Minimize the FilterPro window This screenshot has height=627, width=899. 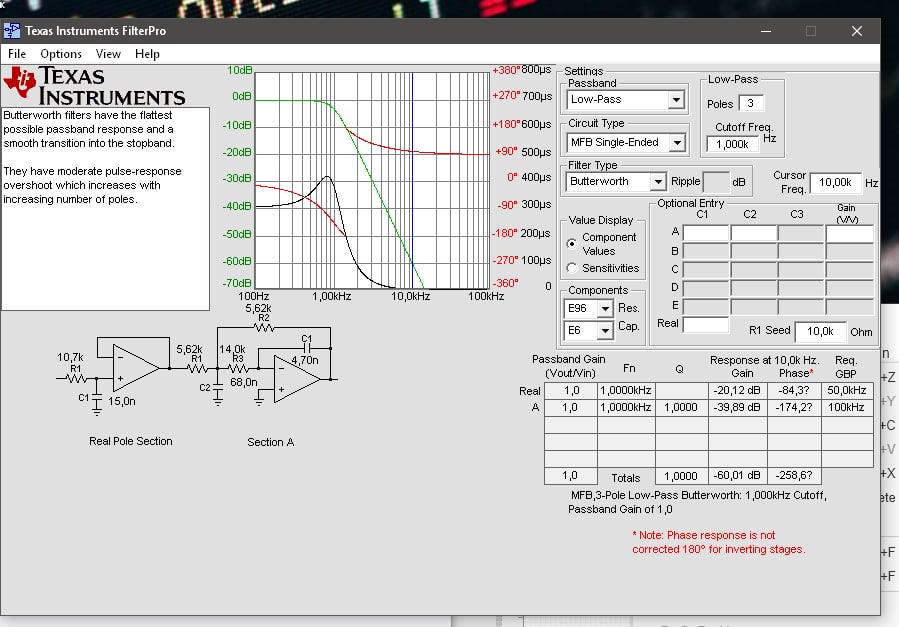coord(766,31)
